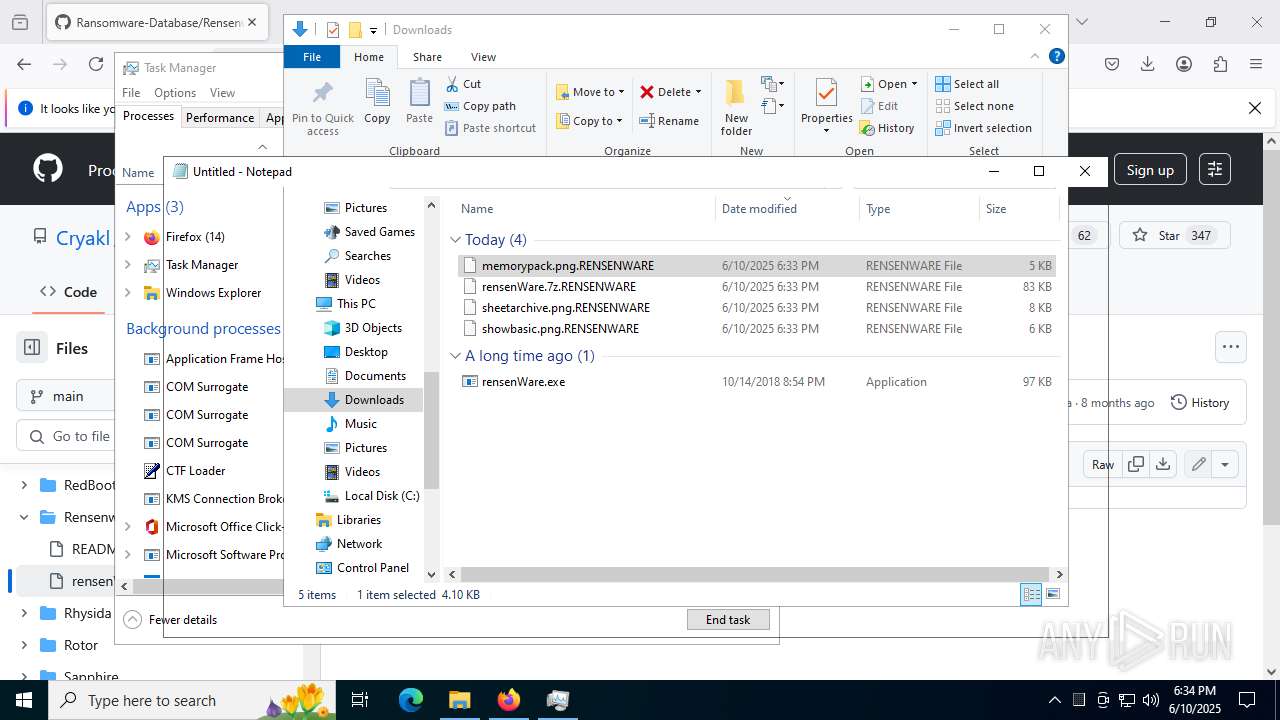Open 3D Objects folder in navigation
The image size is (1280, 720).
(373, 328)
